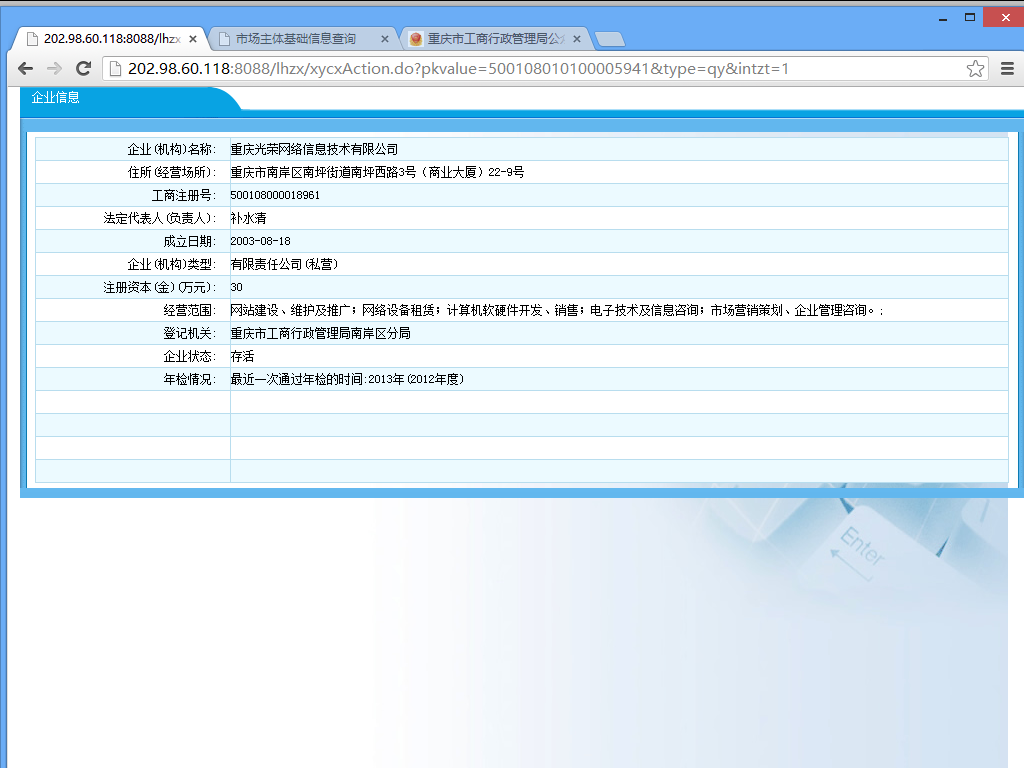This screenshot has height=768, width=1024.
Task: Click the label 注册资本(金)(万元)
Action: pyautogui.click(x=159, y=287)
